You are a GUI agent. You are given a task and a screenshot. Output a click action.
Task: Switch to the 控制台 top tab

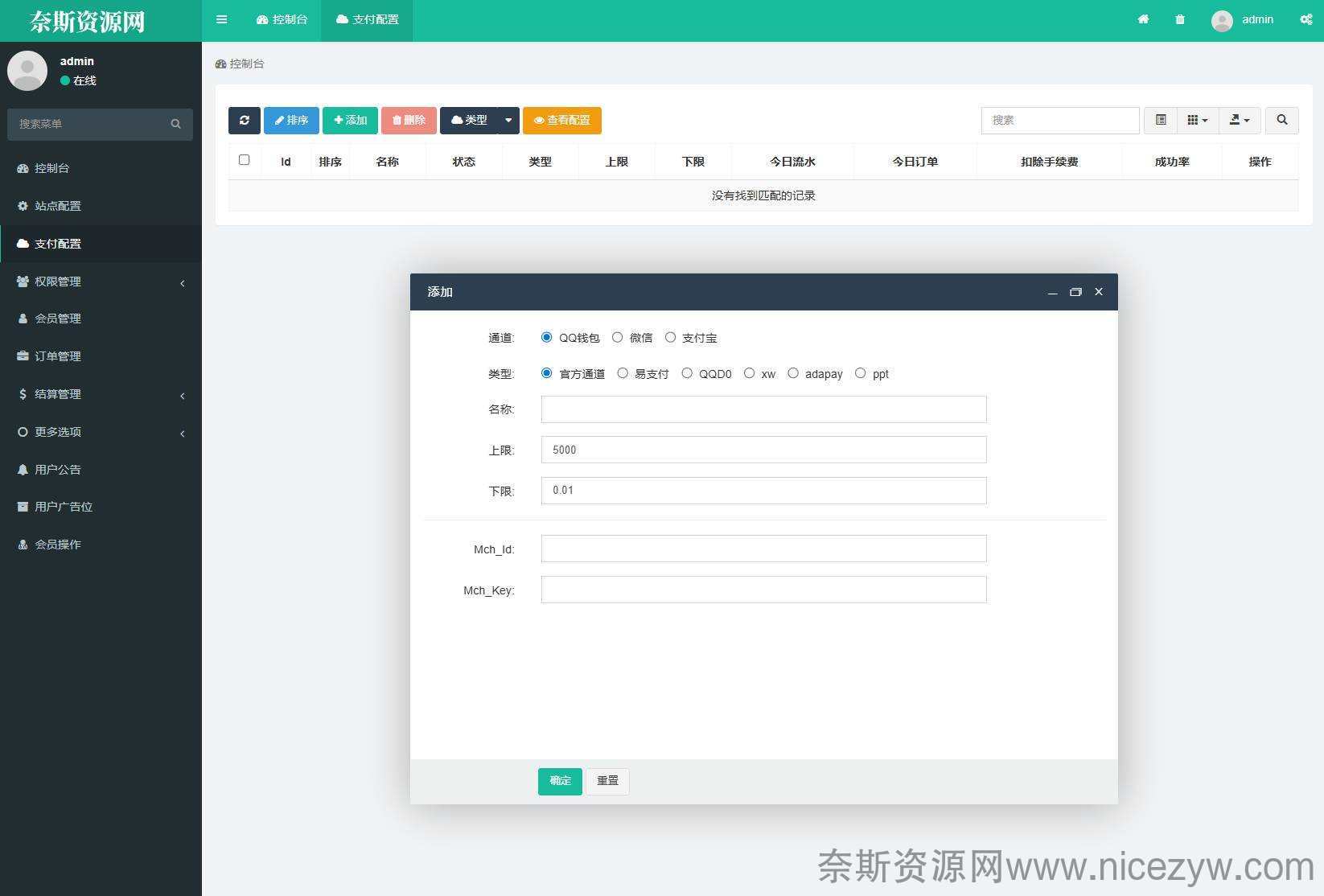(x=282, y=19)
